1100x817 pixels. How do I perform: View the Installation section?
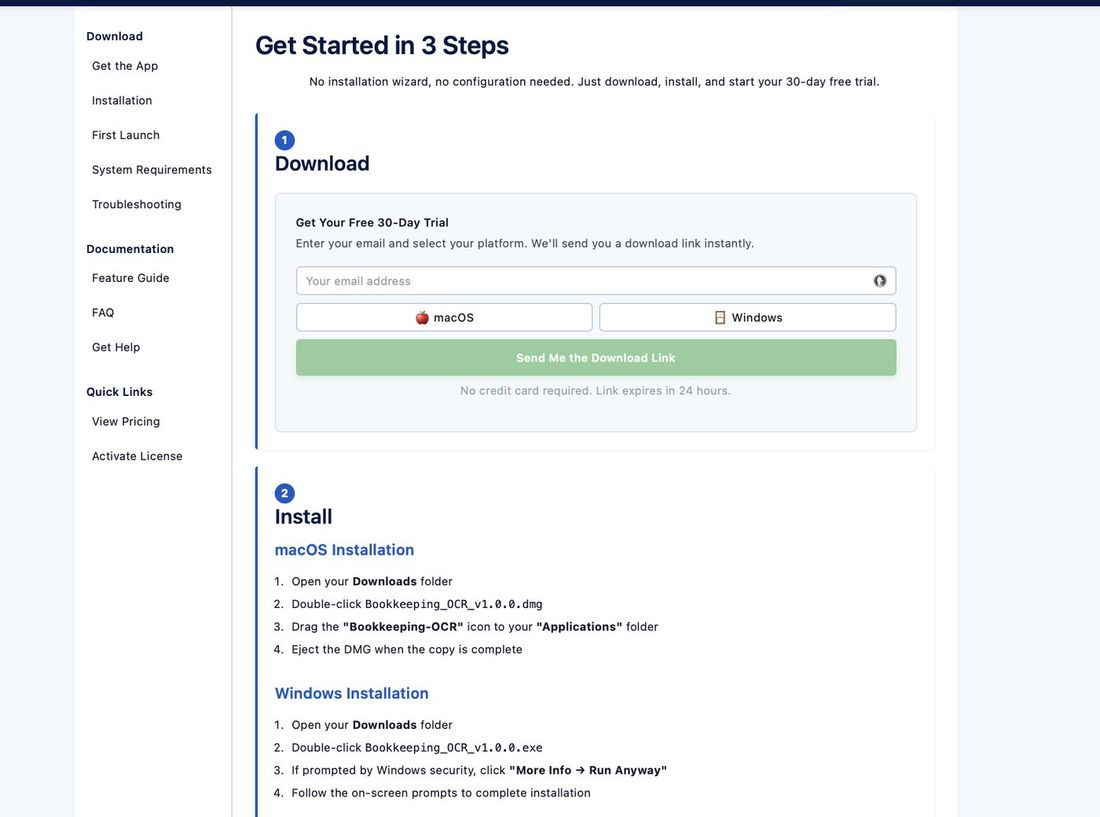pyautogui.click(x=122, y=99)
